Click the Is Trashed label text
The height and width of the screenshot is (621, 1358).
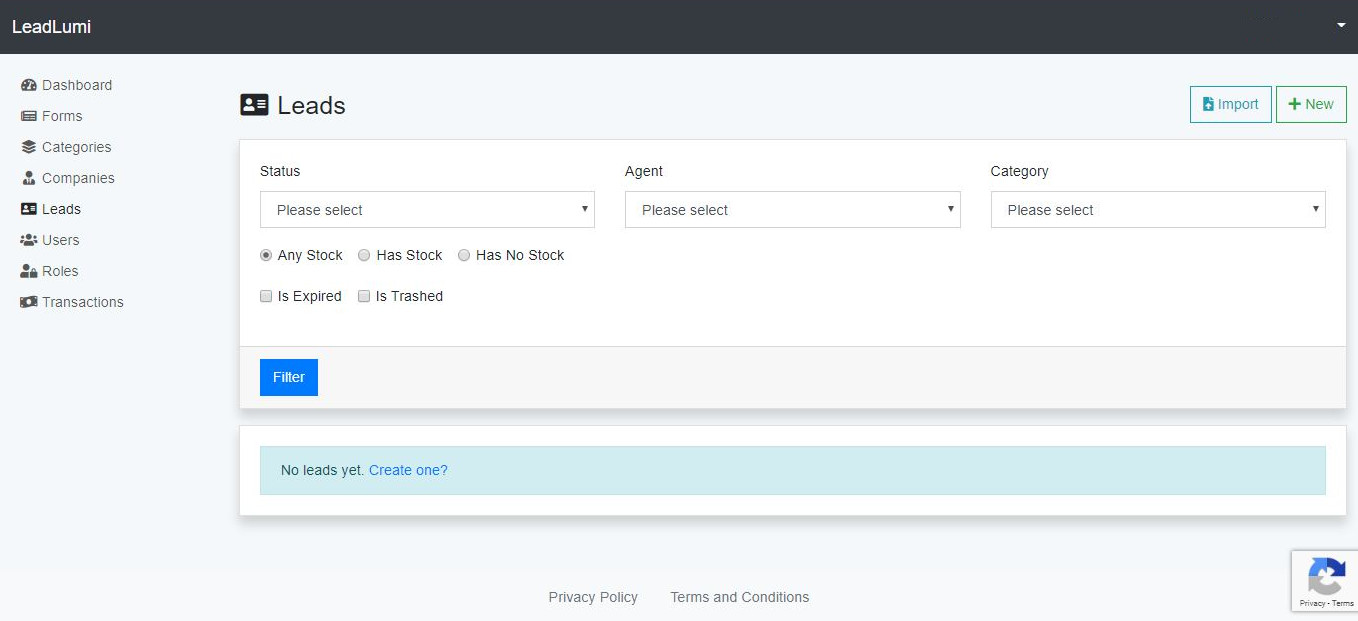pos(409,296)
